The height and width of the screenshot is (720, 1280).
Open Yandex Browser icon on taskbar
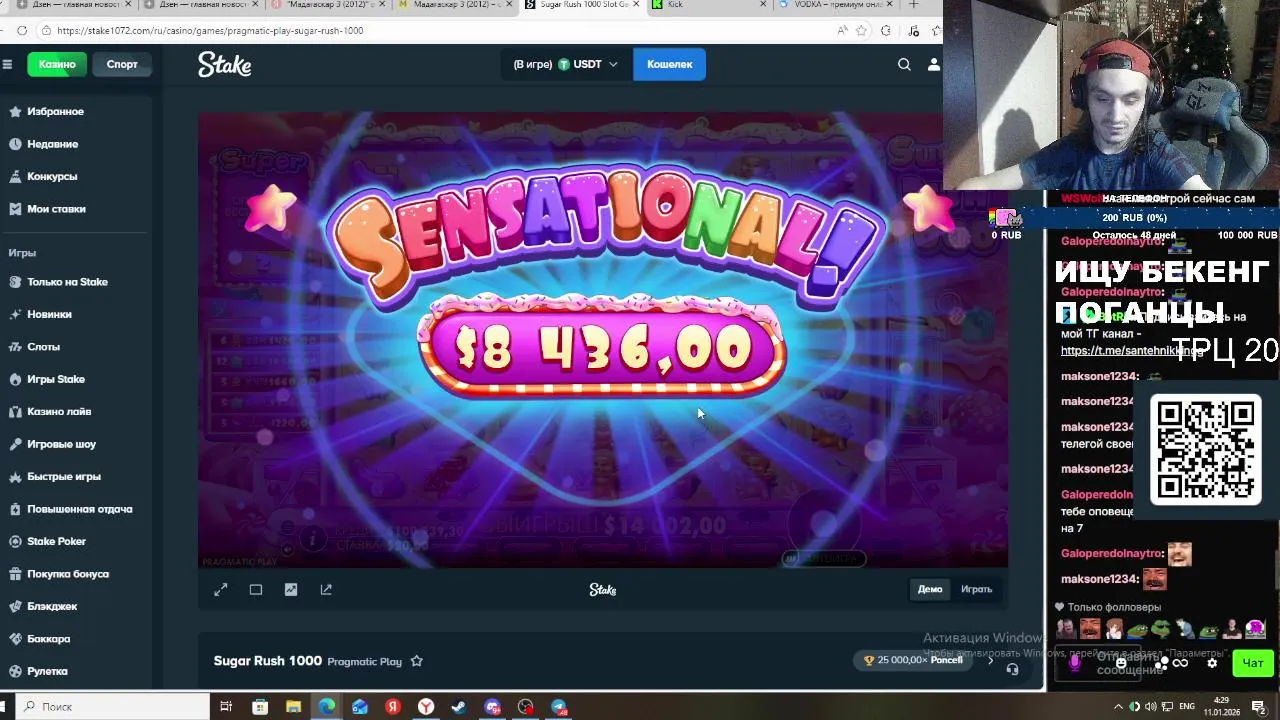426,707
